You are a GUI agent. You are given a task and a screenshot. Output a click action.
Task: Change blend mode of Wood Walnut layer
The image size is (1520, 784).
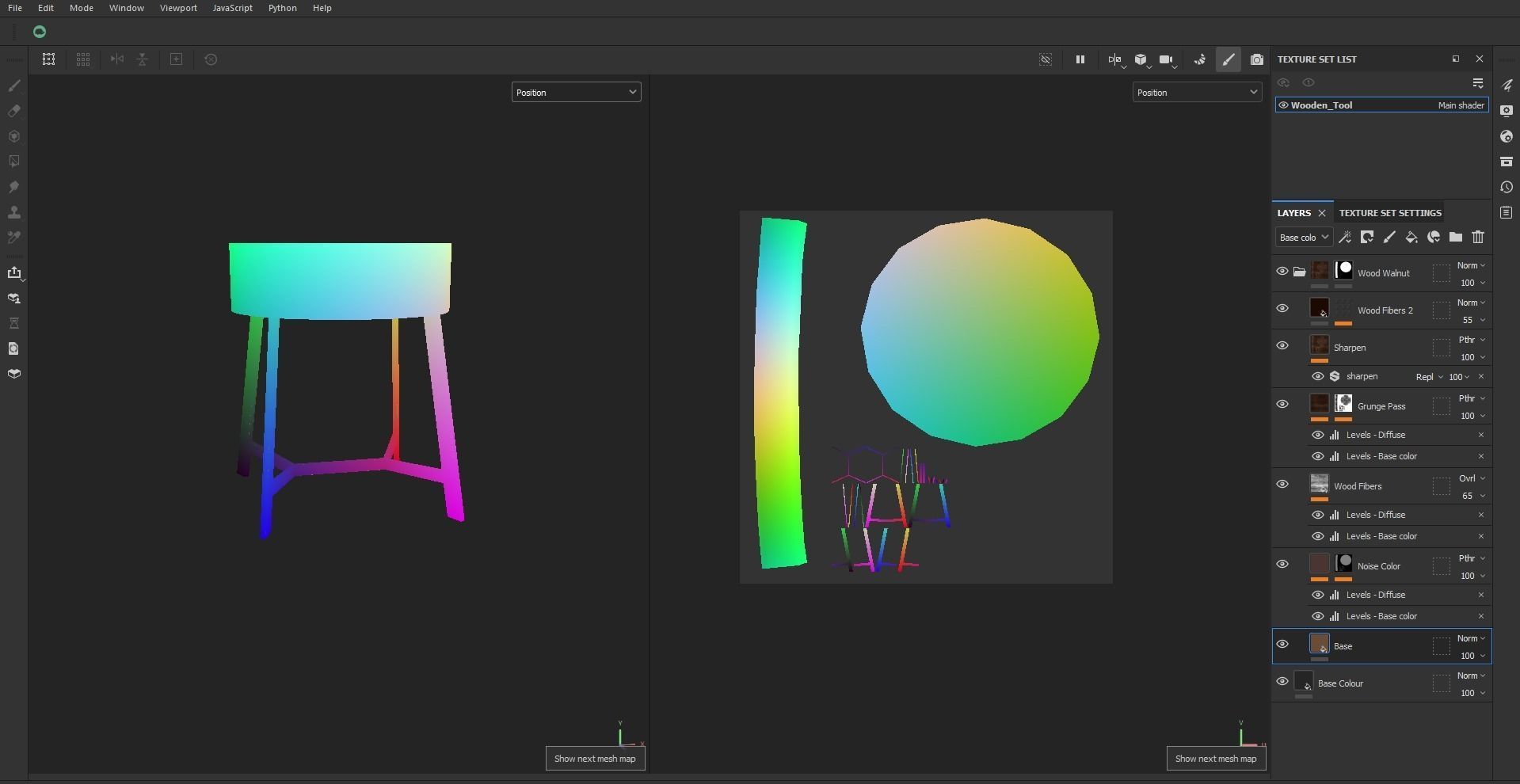[1471, 266]
